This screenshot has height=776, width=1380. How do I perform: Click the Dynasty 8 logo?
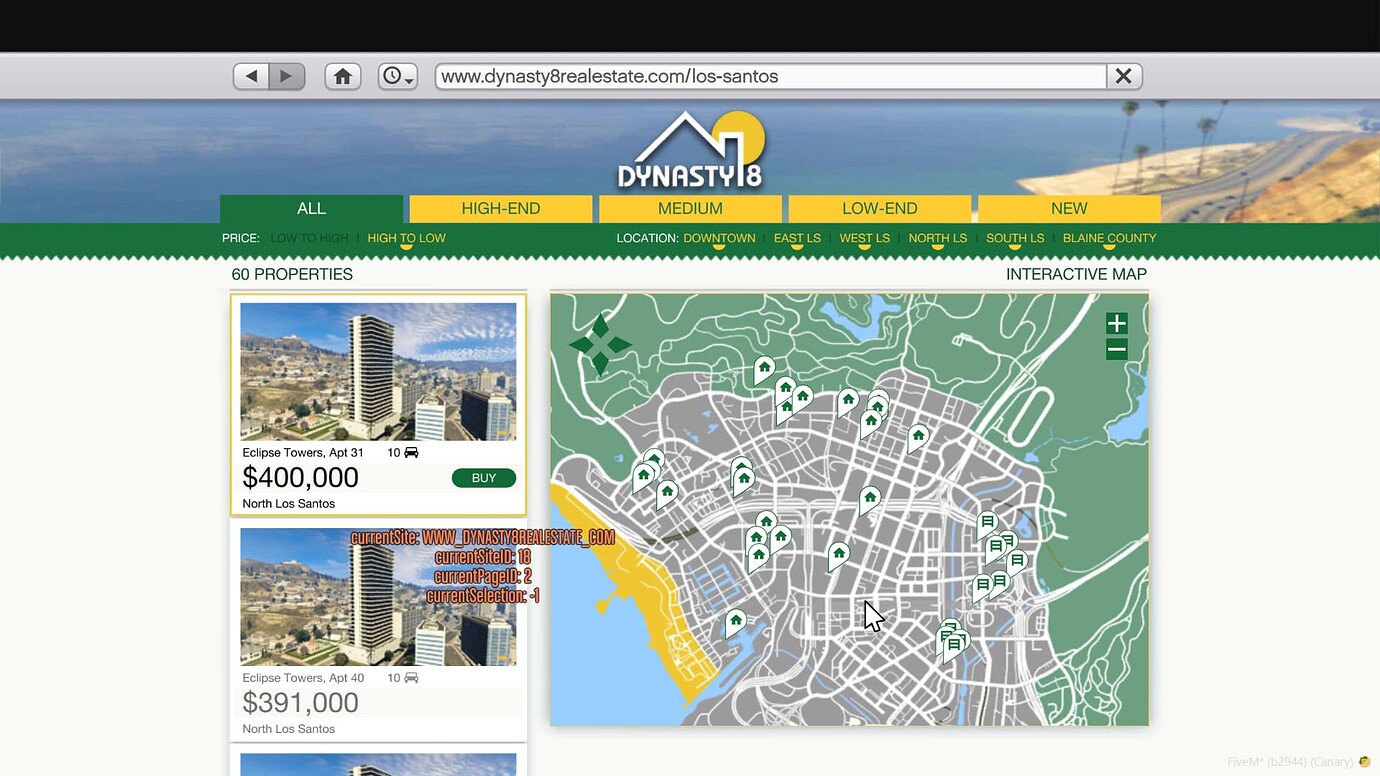point(690,152)
